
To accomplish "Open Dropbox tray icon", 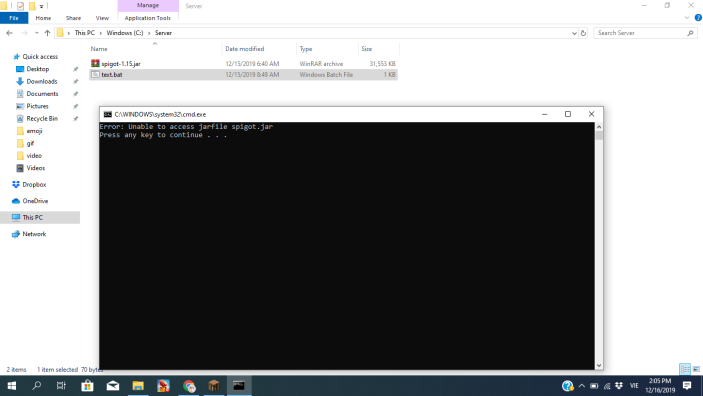I will (x=619, y=386).
